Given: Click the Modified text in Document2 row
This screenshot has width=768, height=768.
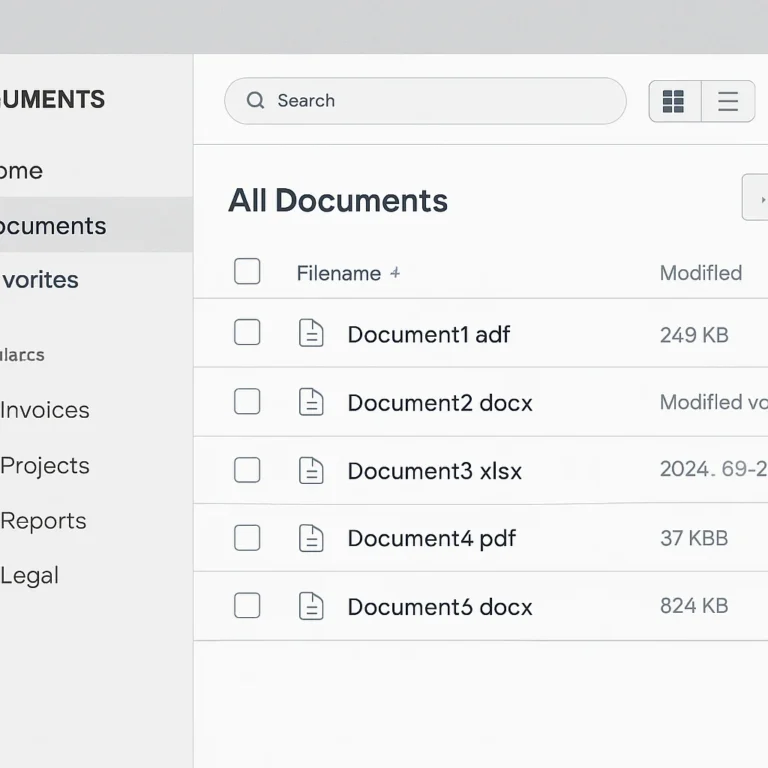Looking at the screenshot, I should pos(714,402).
